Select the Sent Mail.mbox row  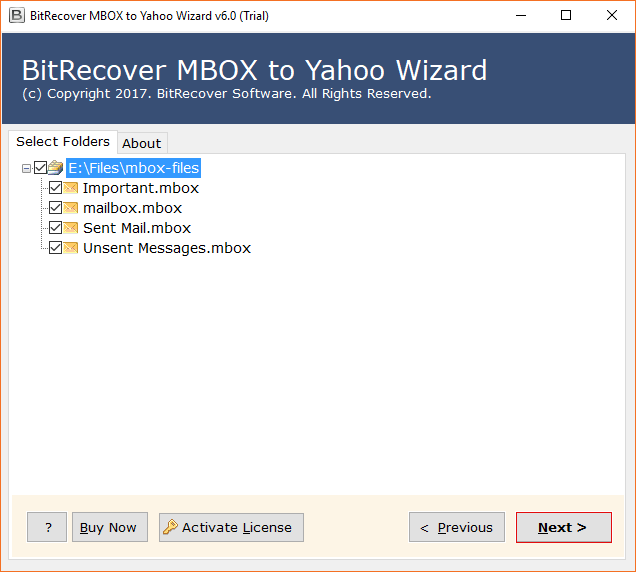137,228
